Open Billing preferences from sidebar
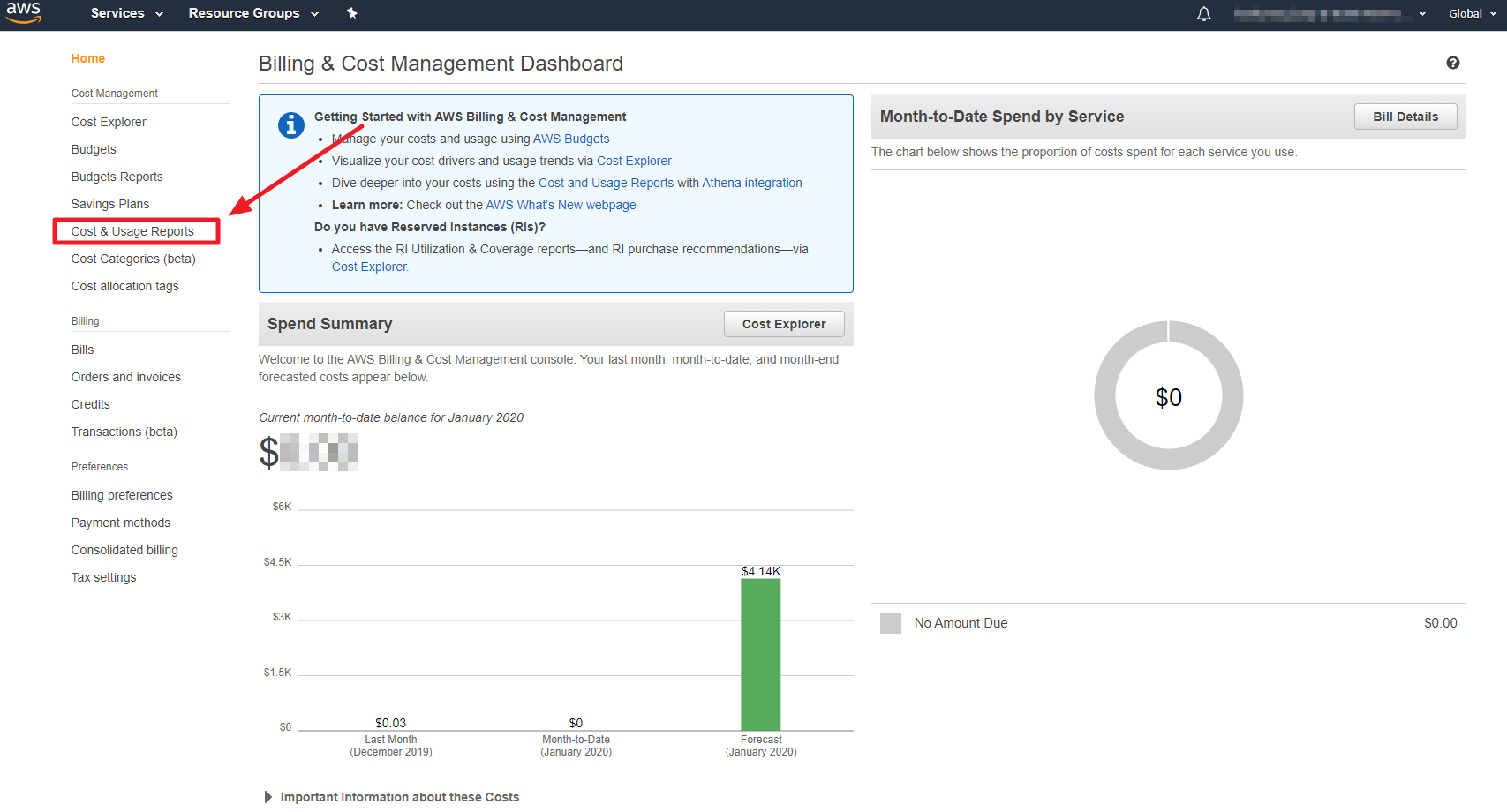The width and height of the screenshot is (1507, 812). pos(122,495)
